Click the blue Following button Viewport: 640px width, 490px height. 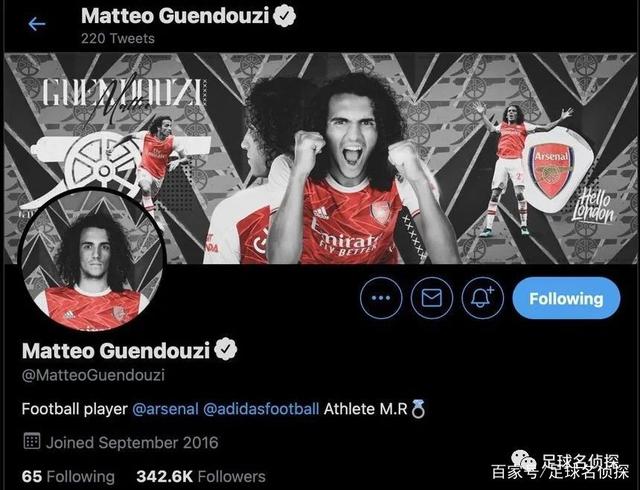566,298
